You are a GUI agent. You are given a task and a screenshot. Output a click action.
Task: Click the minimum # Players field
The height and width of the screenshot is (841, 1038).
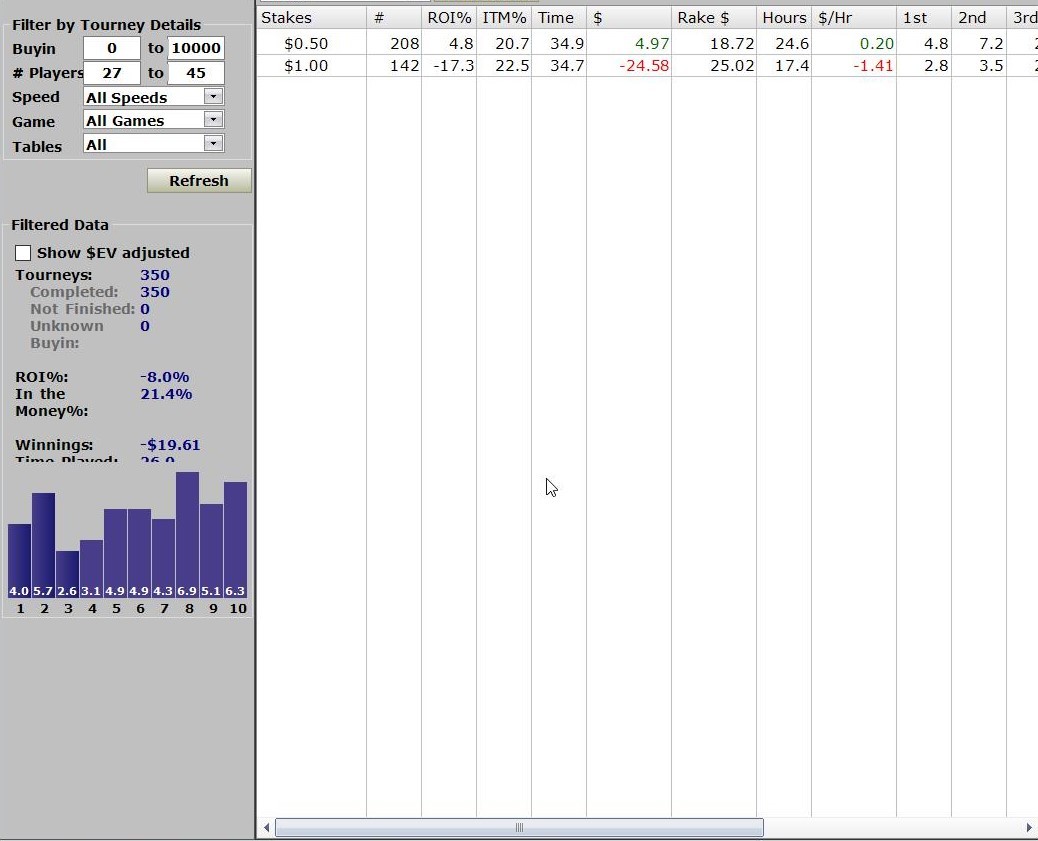tap(112, 73)
